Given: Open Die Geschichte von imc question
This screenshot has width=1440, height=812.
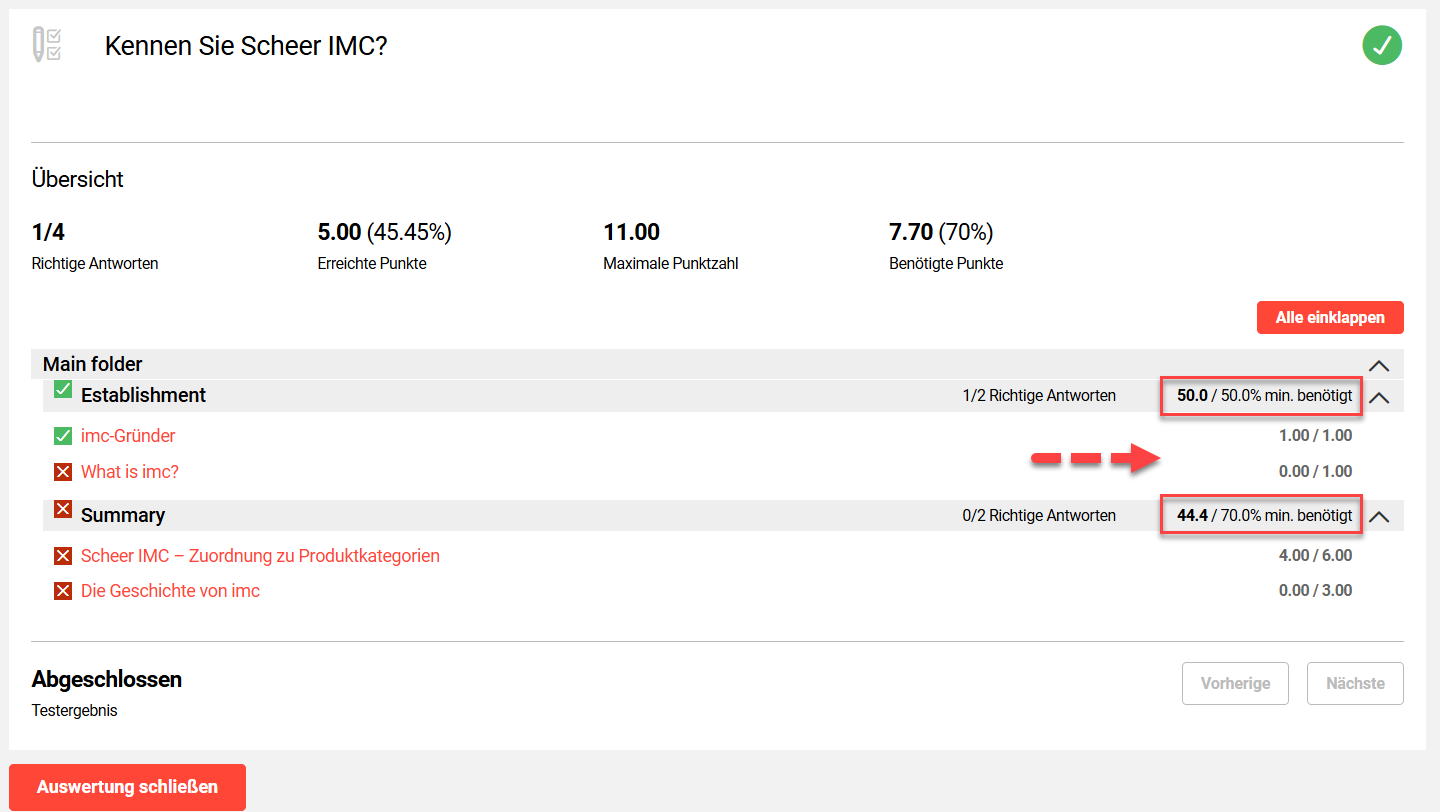Looking at the screenshot, I should (170, 591).
